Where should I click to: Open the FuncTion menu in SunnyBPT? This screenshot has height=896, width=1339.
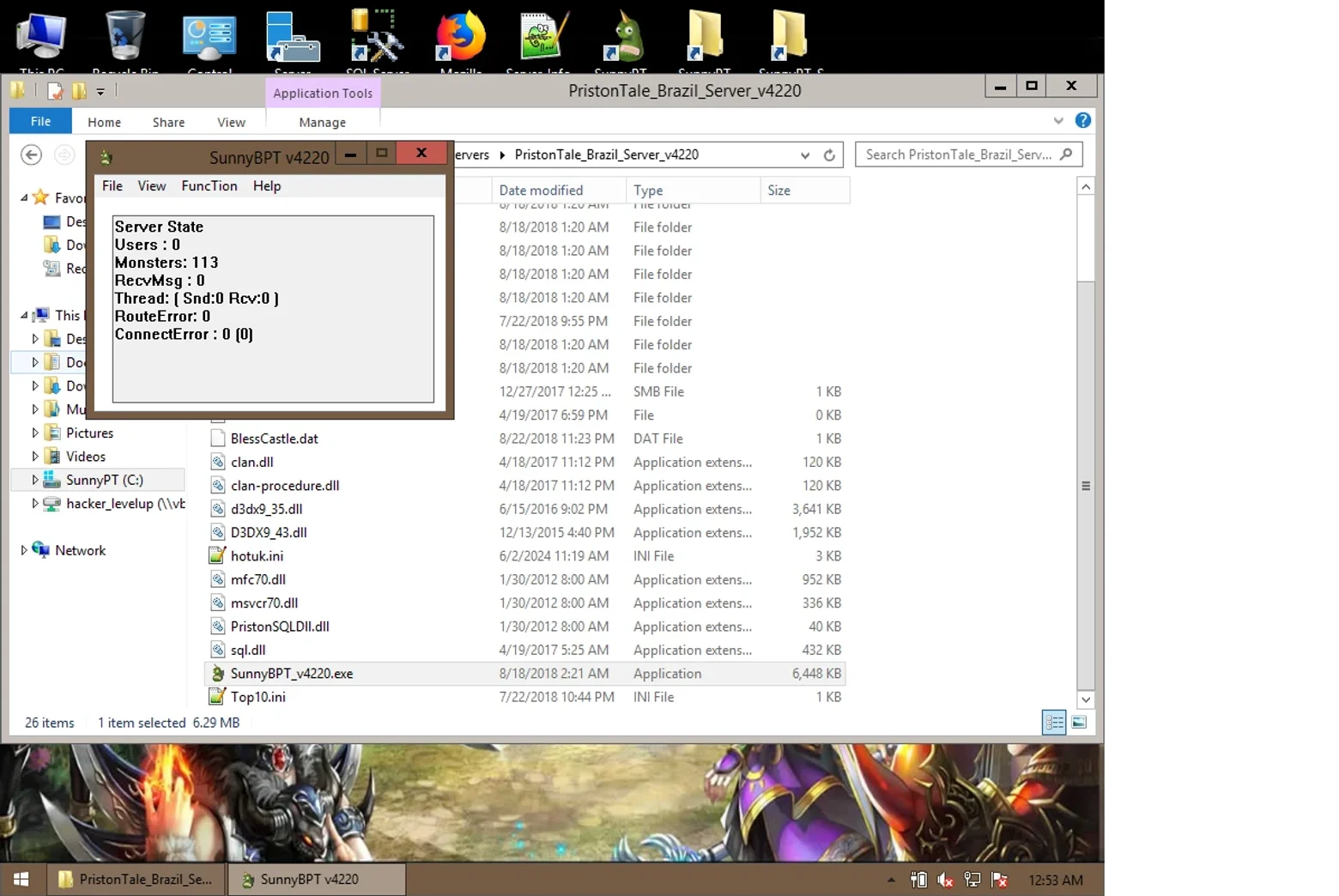coord(209,186)
